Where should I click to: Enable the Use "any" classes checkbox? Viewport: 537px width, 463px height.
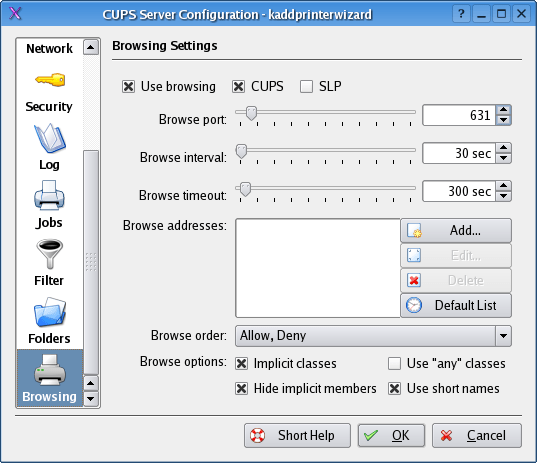pos(395,364)
